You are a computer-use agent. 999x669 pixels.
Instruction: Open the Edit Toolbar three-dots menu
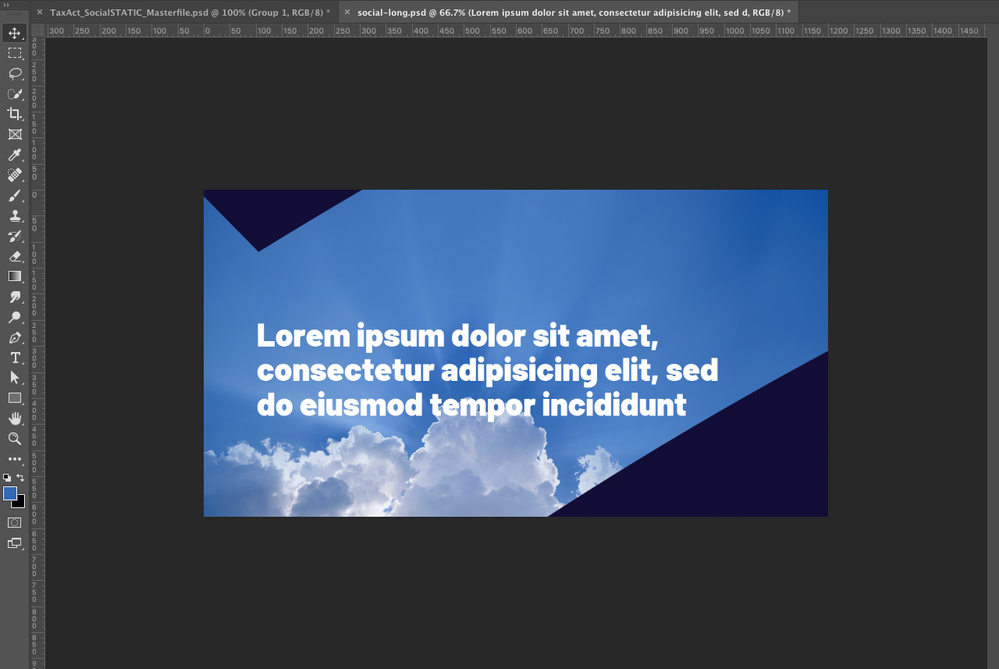[15, 459]
